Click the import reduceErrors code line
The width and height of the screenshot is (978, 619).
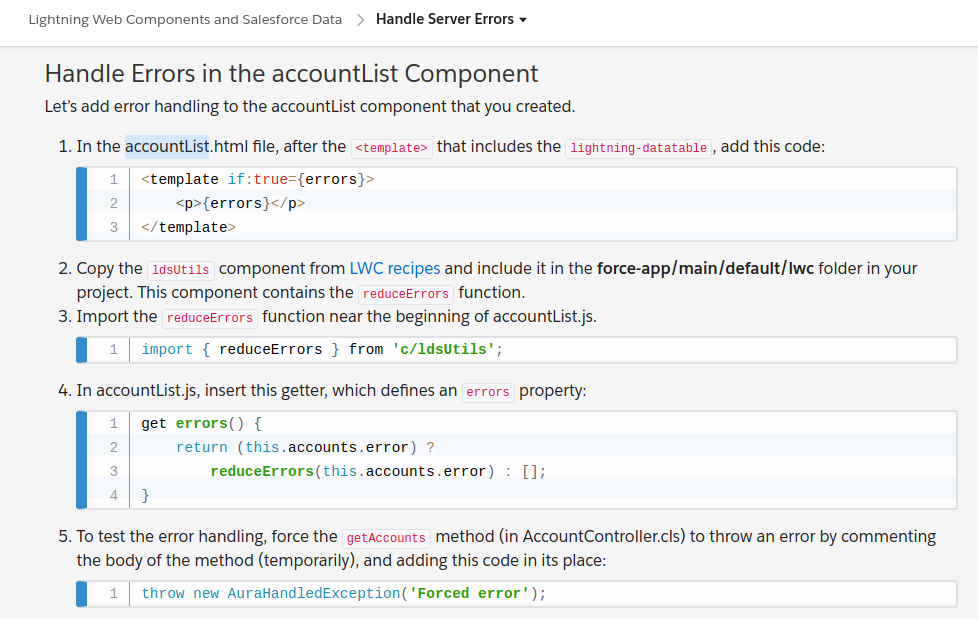pos(322,349)
